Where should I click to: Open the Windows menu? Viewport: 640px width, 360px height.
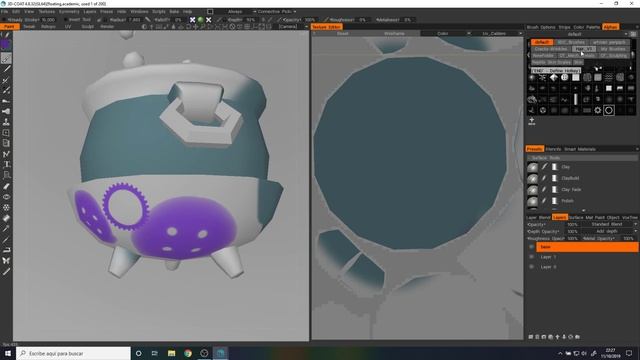pos(139,12)
